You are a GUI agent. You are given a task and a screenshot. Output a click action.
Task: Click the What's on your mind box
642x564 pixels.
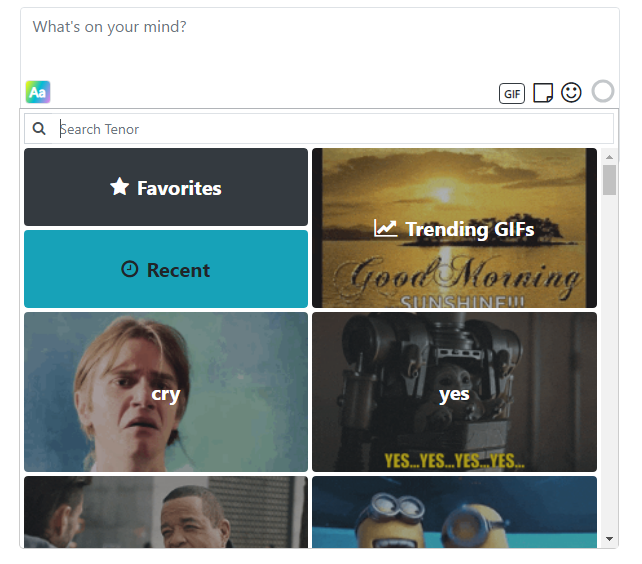point(319,41)
